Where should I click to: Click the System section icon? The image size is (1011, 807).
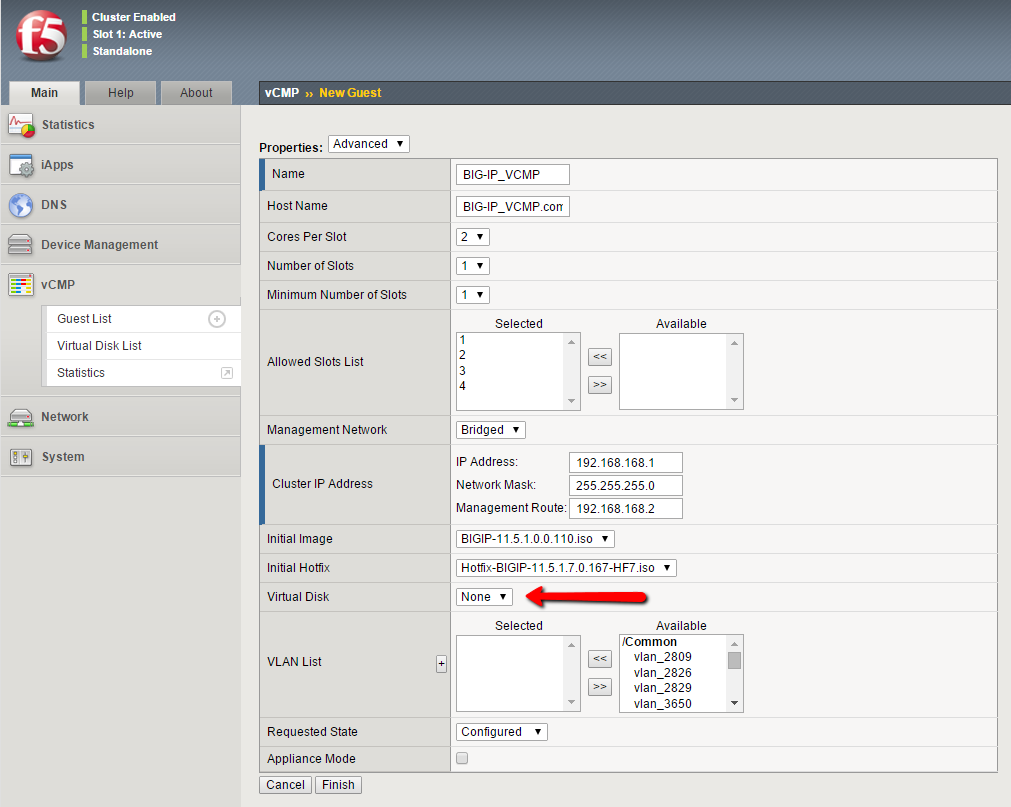click(x=21, y=457)
